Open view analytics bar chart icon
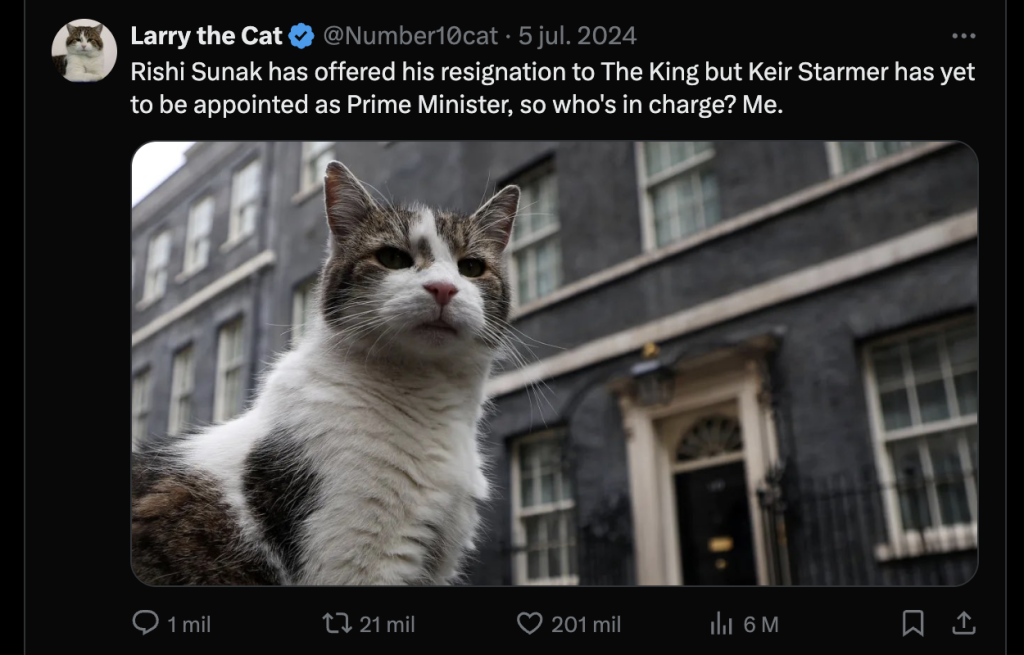Viewport: 1024px width, 655px height. click(721, 624)
